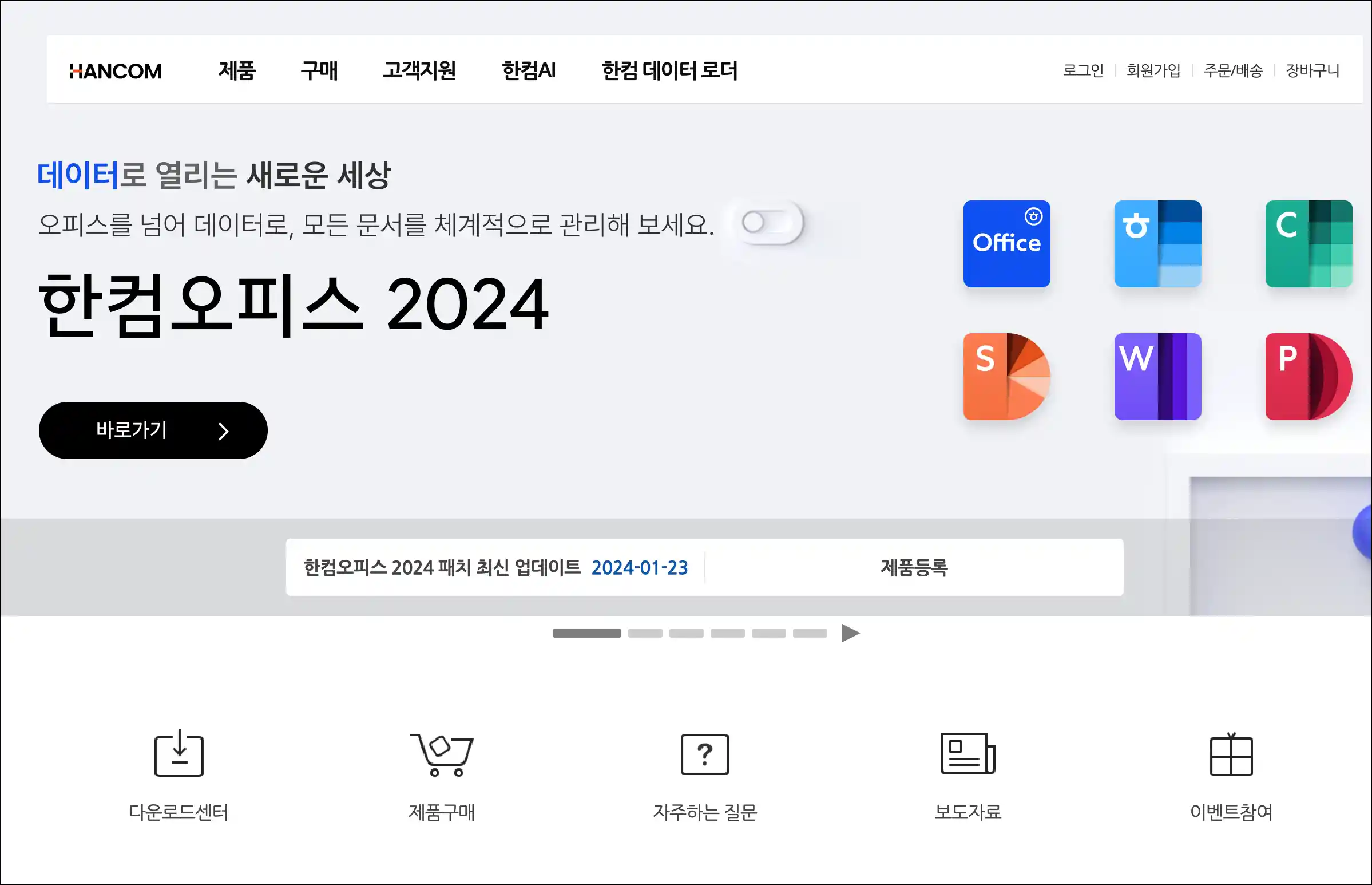Open the 한컴AI menu
Viewport: 1372px width, 885px height.
529,70
